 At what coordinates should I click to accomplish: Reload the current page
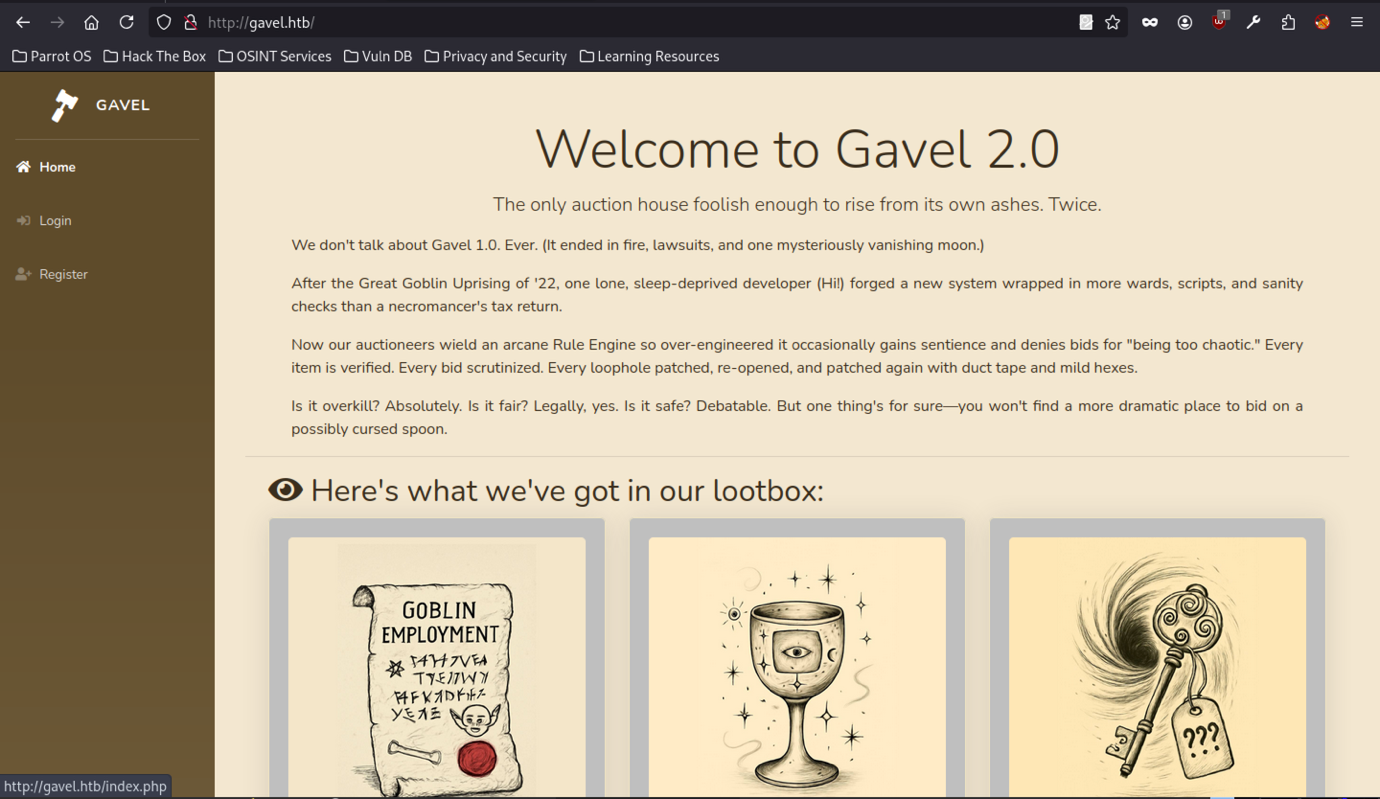[x=126, y=22]
